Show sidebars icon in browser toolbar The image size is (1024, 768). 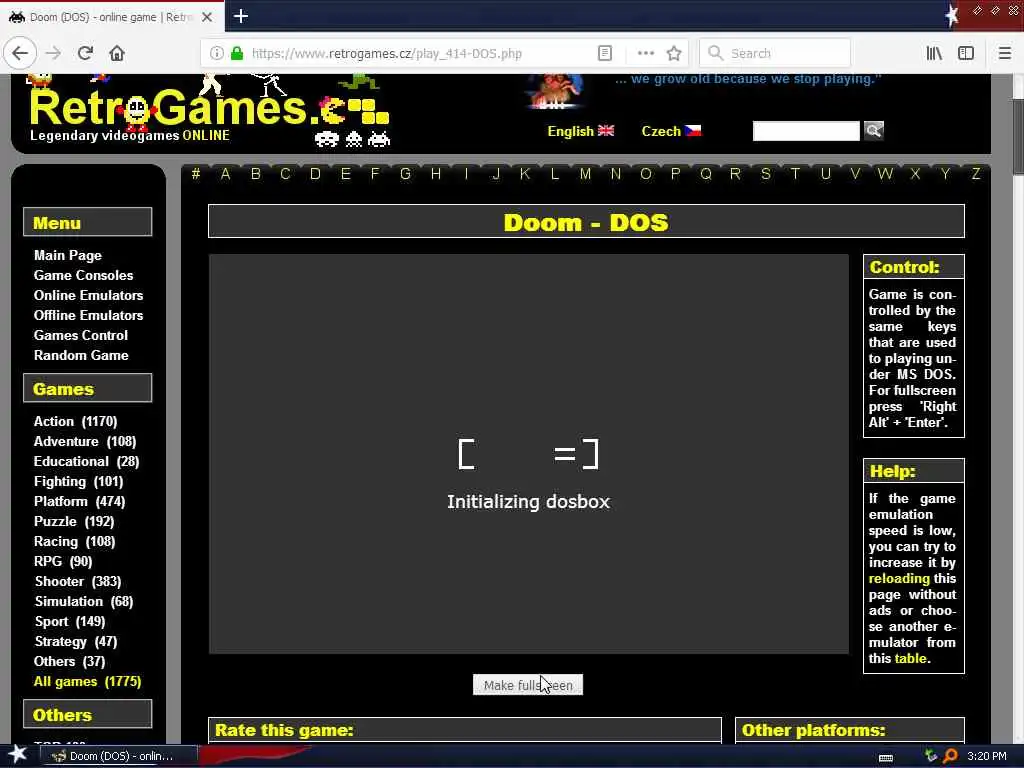[x=966, y=54]
